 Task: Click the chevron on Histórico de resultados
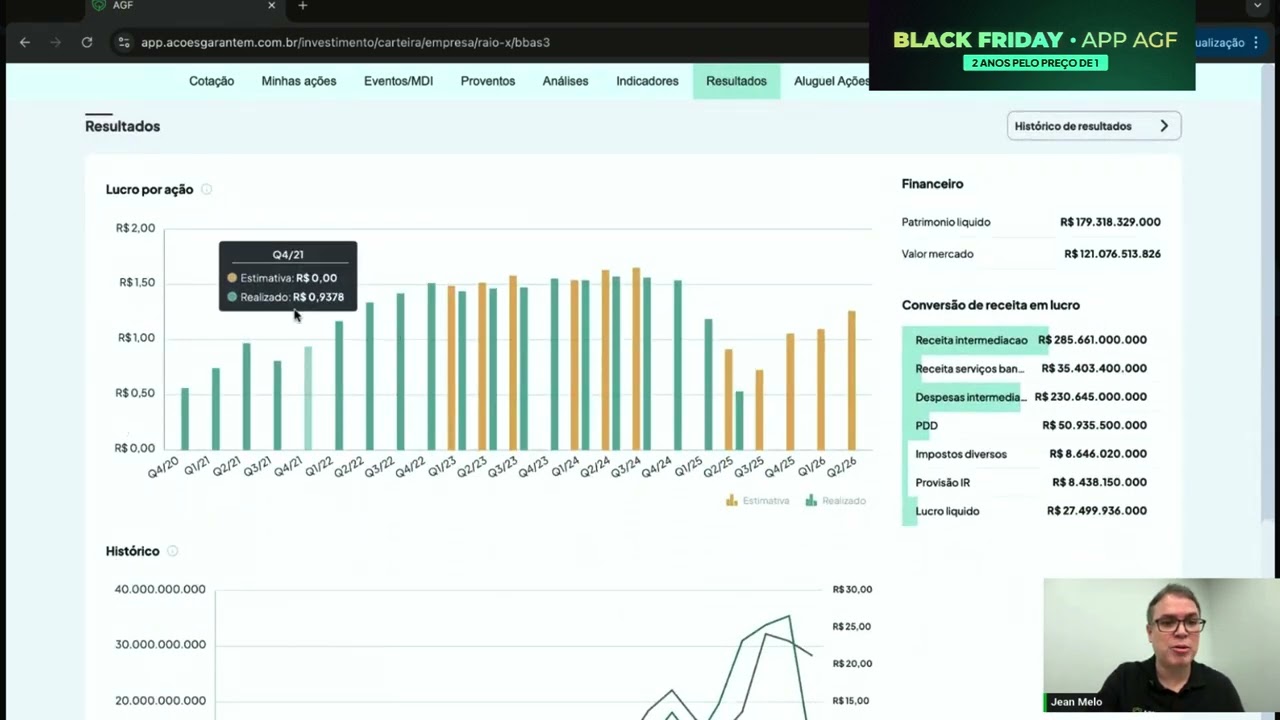tap(1164, 126)
